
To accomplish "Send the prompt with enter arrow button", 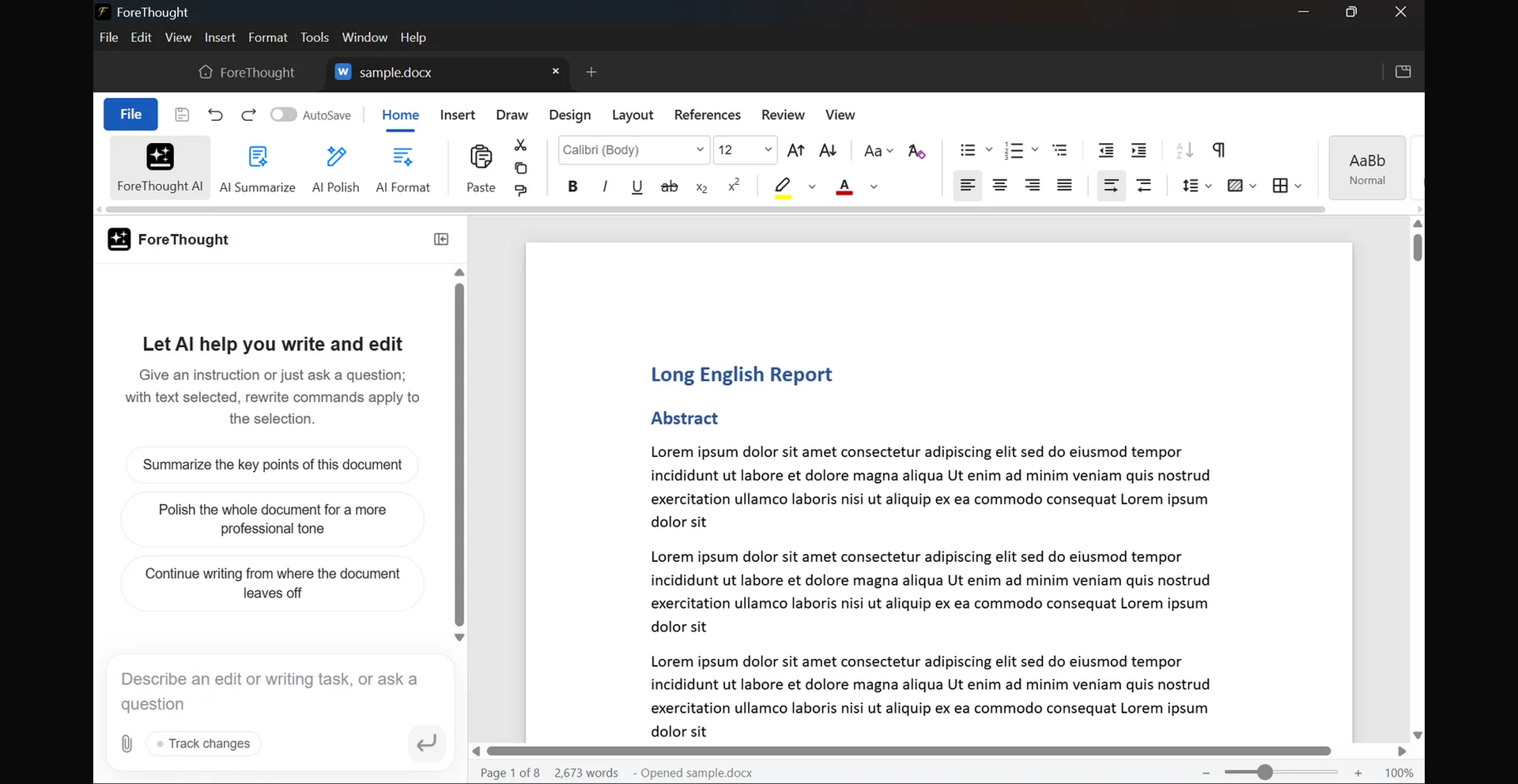I will coord(427,744).
